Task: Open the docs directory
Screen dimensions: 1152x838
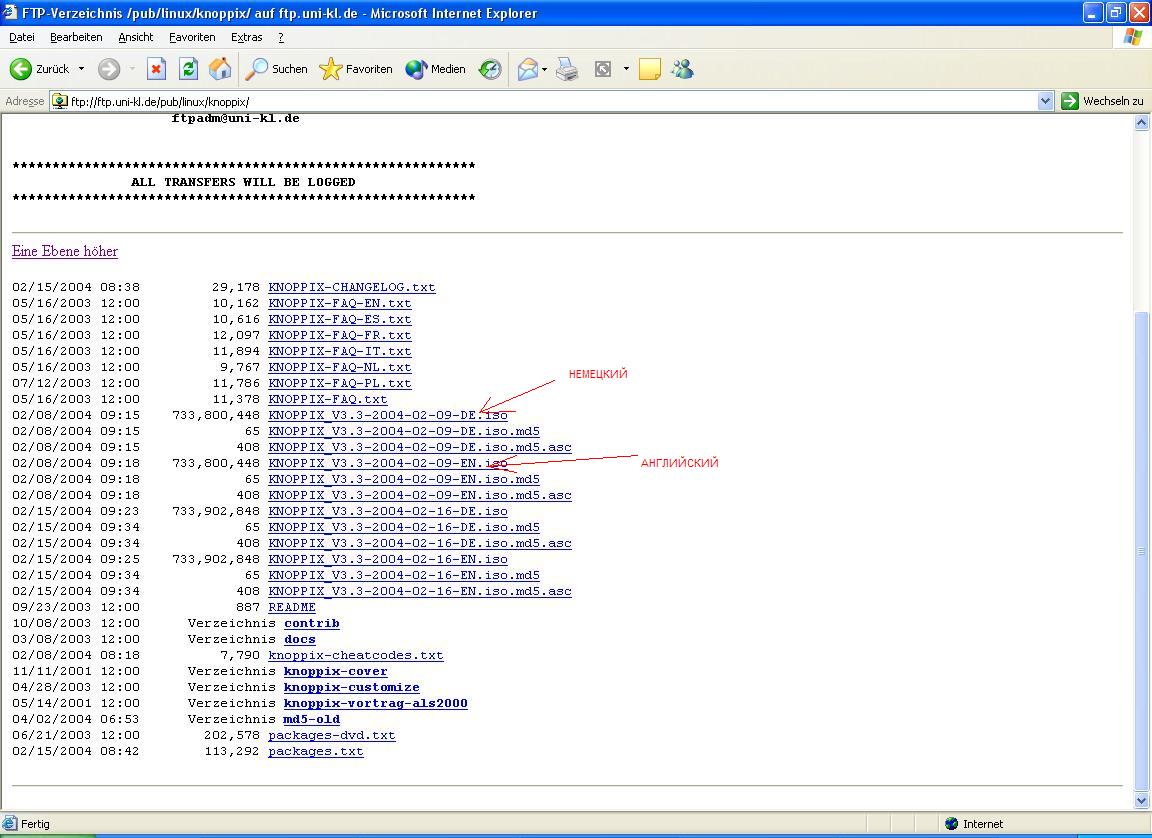Action: coord(300,640)
